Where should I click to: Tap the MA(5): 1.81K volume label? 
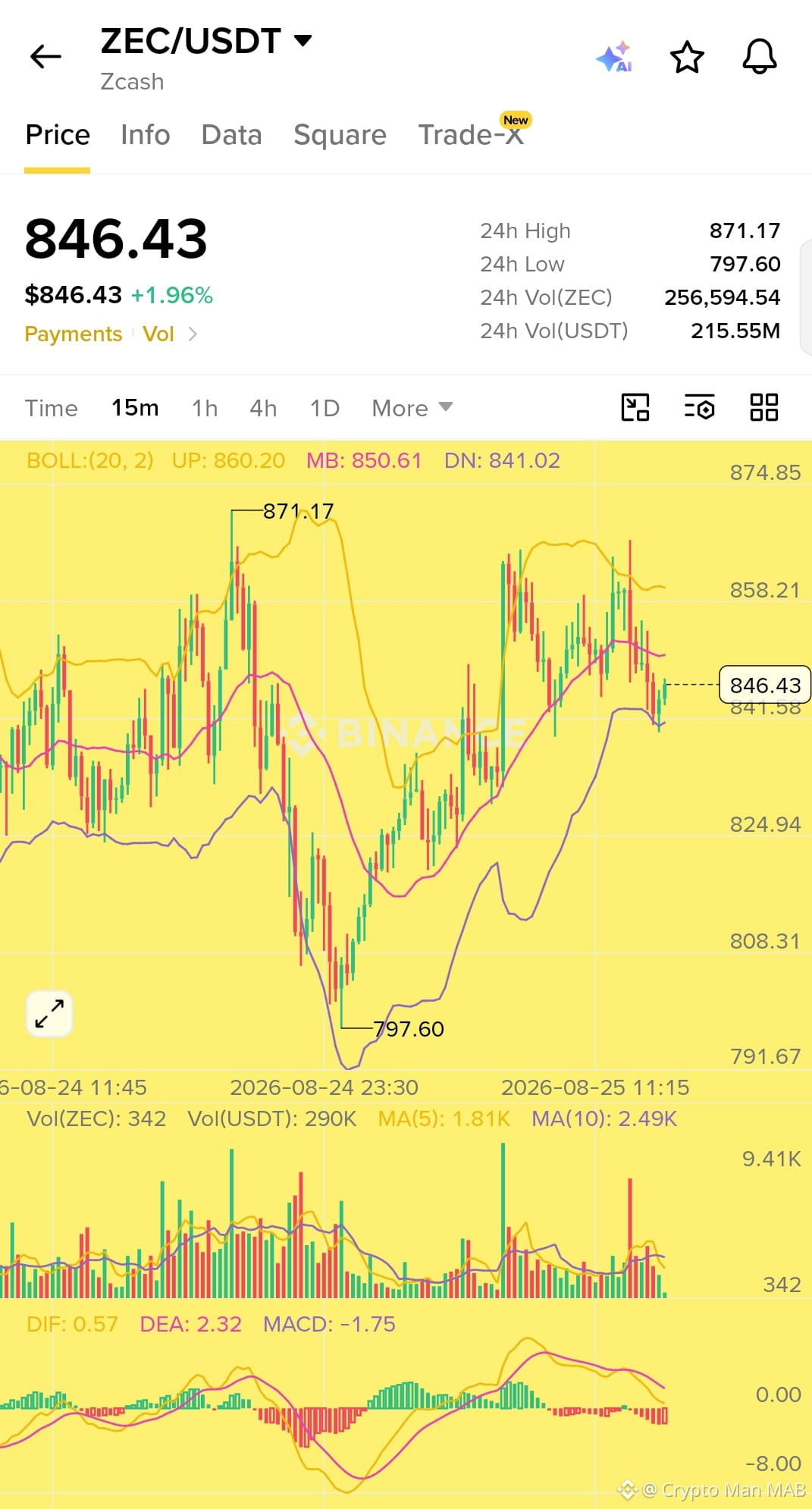click(444, 1118)
